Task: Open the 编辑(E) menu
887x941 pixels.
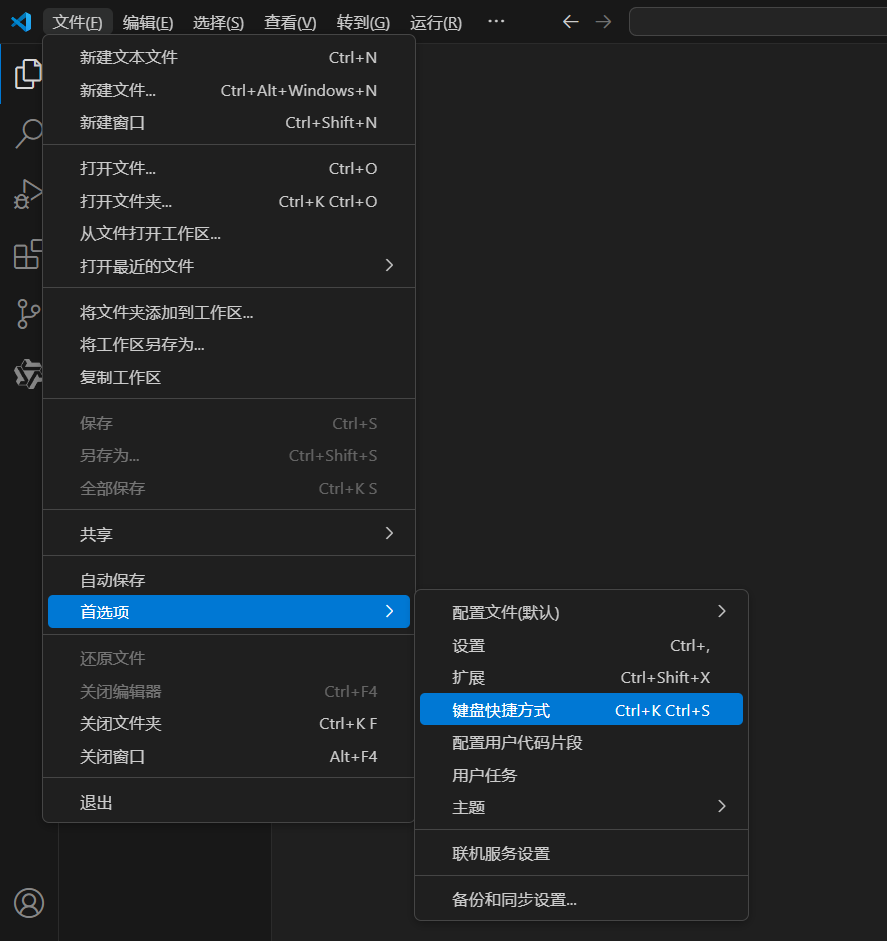Action: (x=148, y=22)
